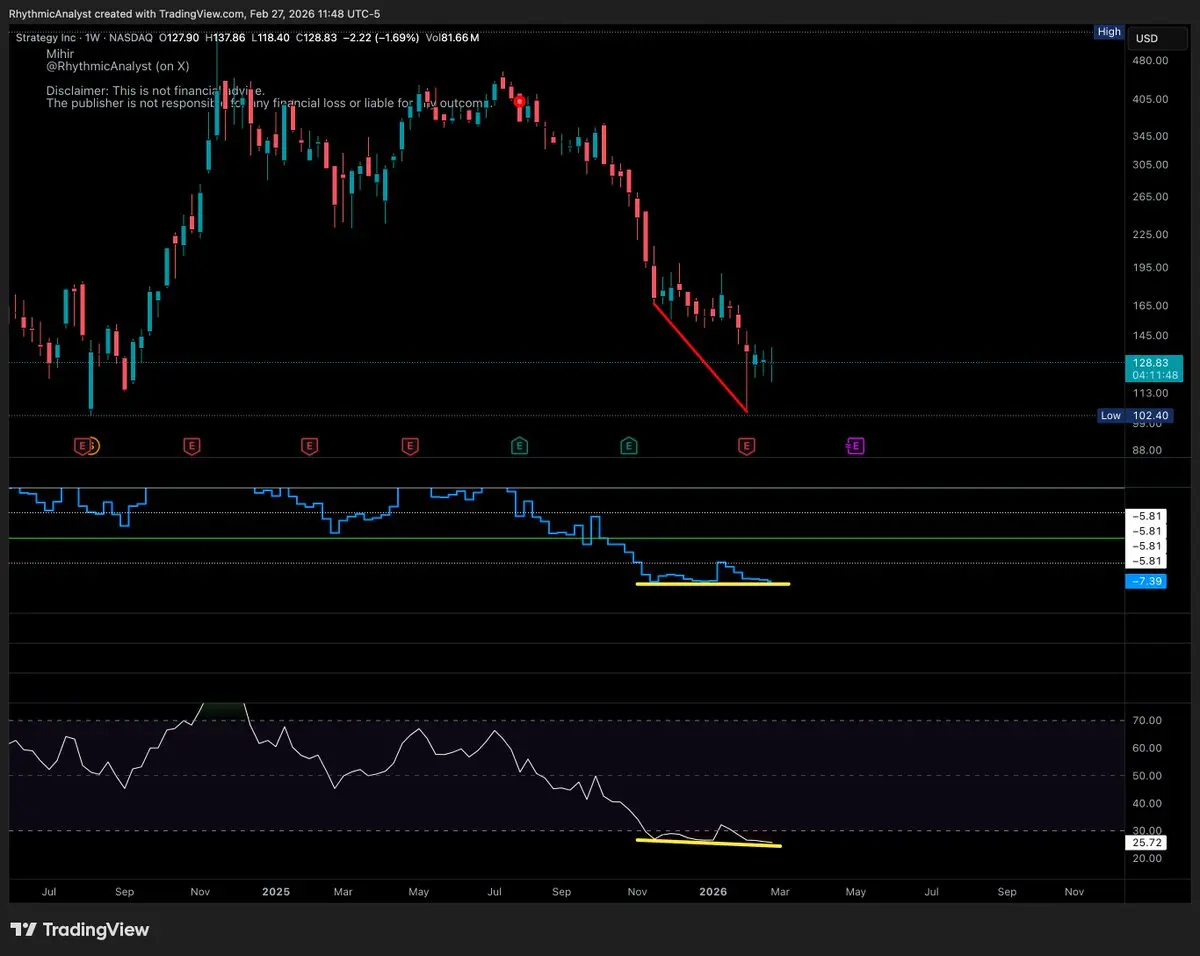This screenshot has height=956, width=1200.
Task: Click the red dot marker on the price candles
Action: coord(519,101)
